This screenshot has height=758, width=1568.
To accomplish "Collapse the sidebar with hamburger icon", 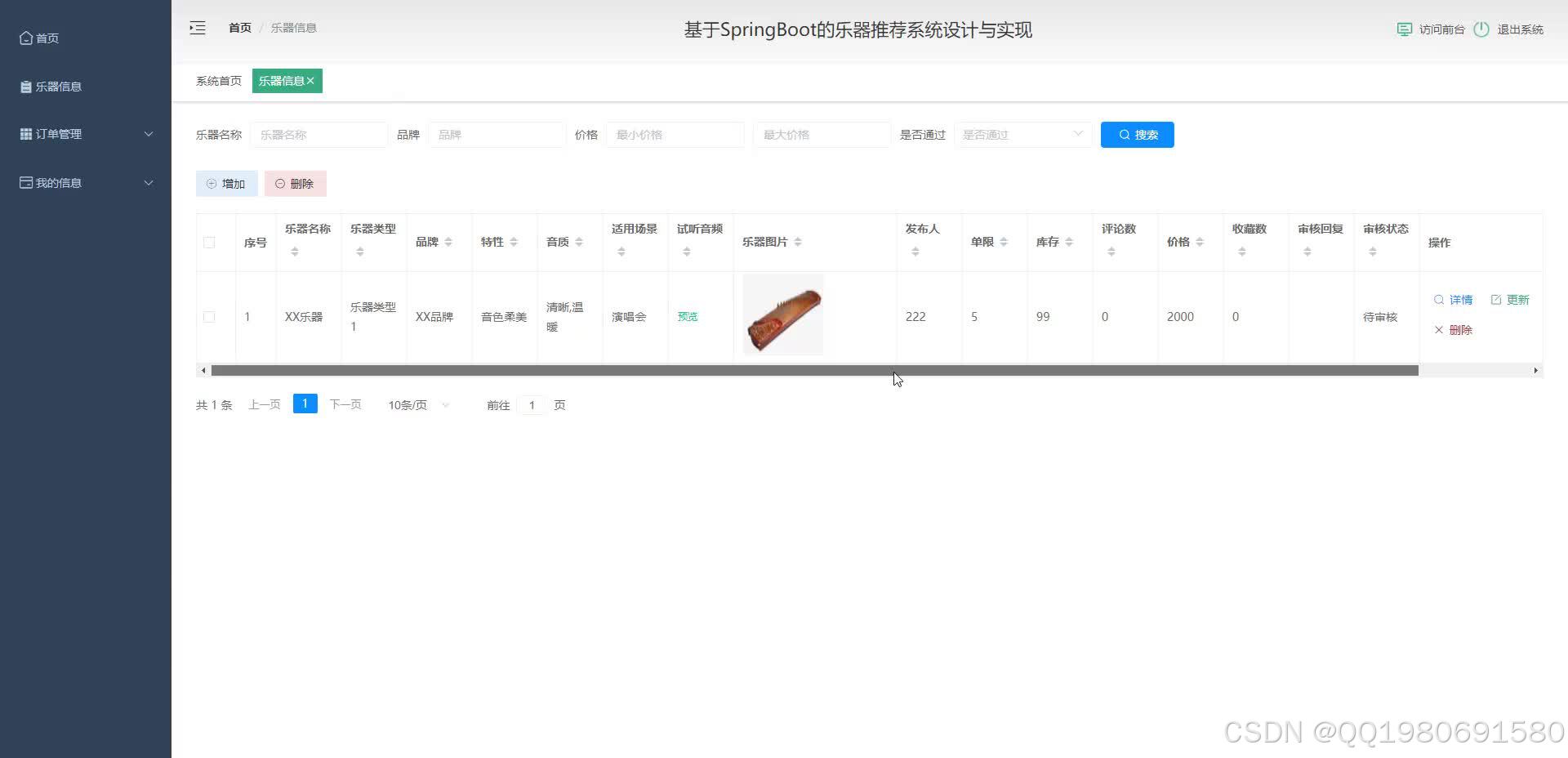I will point(197,27).
